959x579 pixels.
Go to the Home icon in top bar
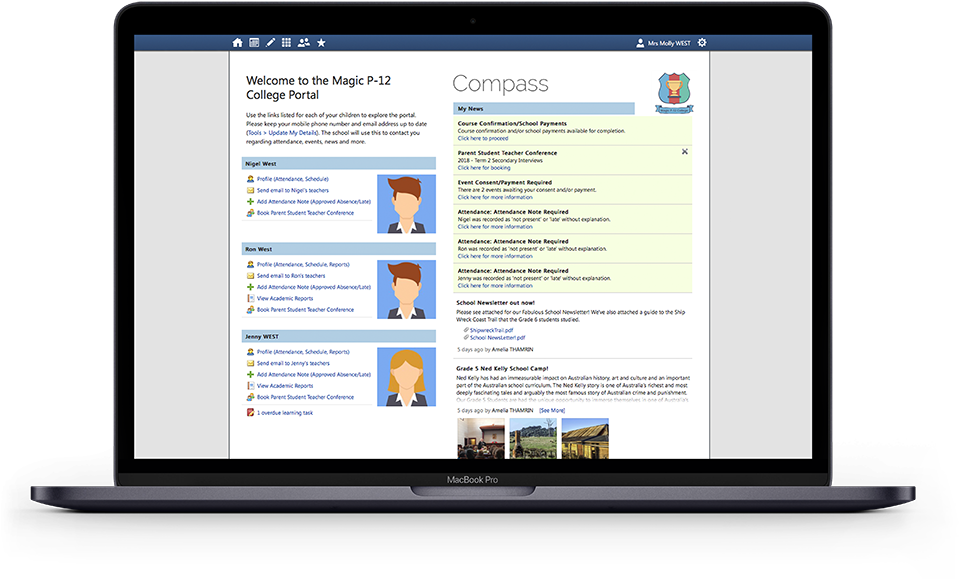(x=238, y=43)
